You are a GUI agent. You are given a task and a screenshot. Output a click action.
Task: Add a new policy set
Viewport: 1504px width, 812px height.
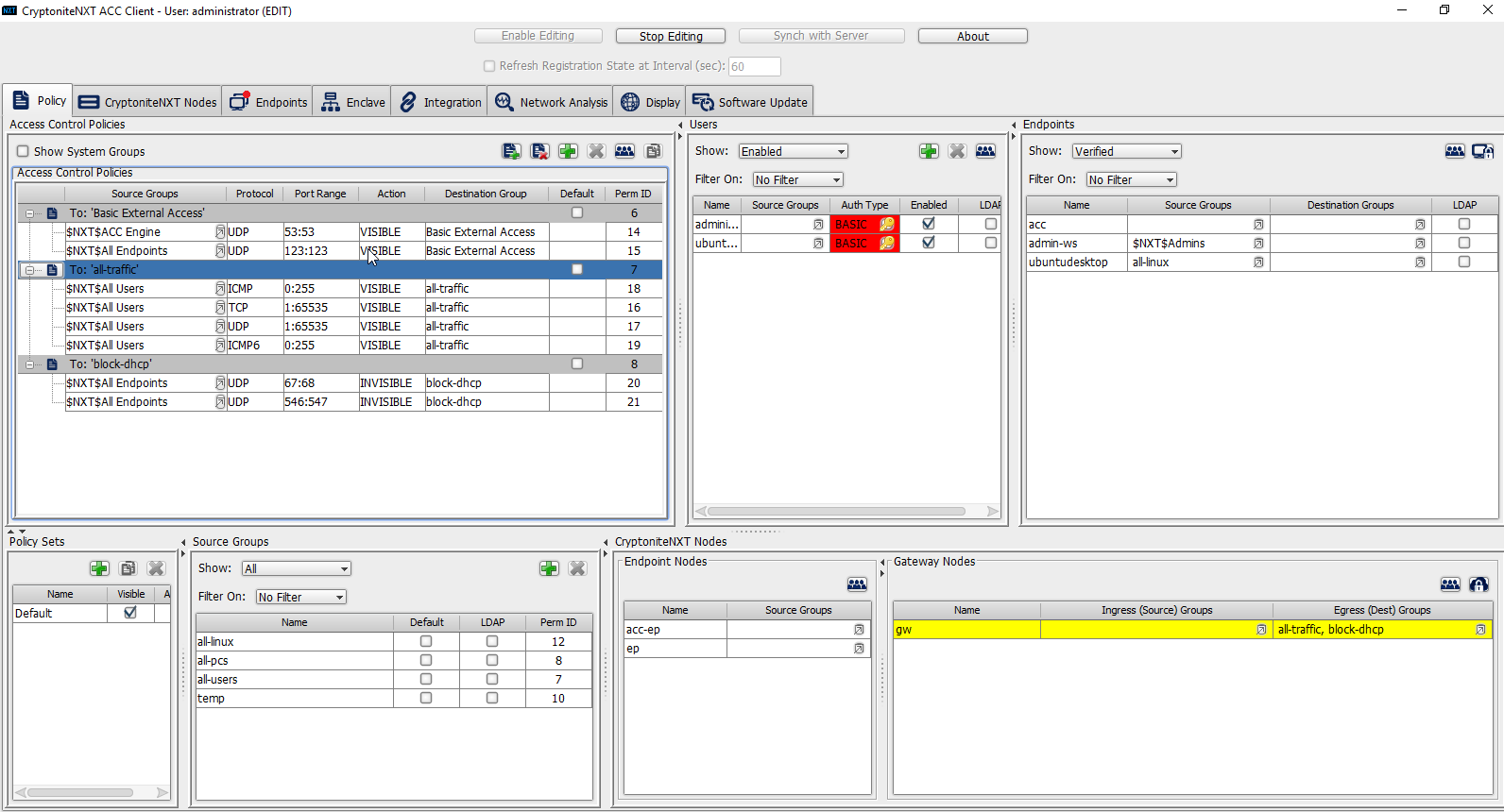click(99, 568)
